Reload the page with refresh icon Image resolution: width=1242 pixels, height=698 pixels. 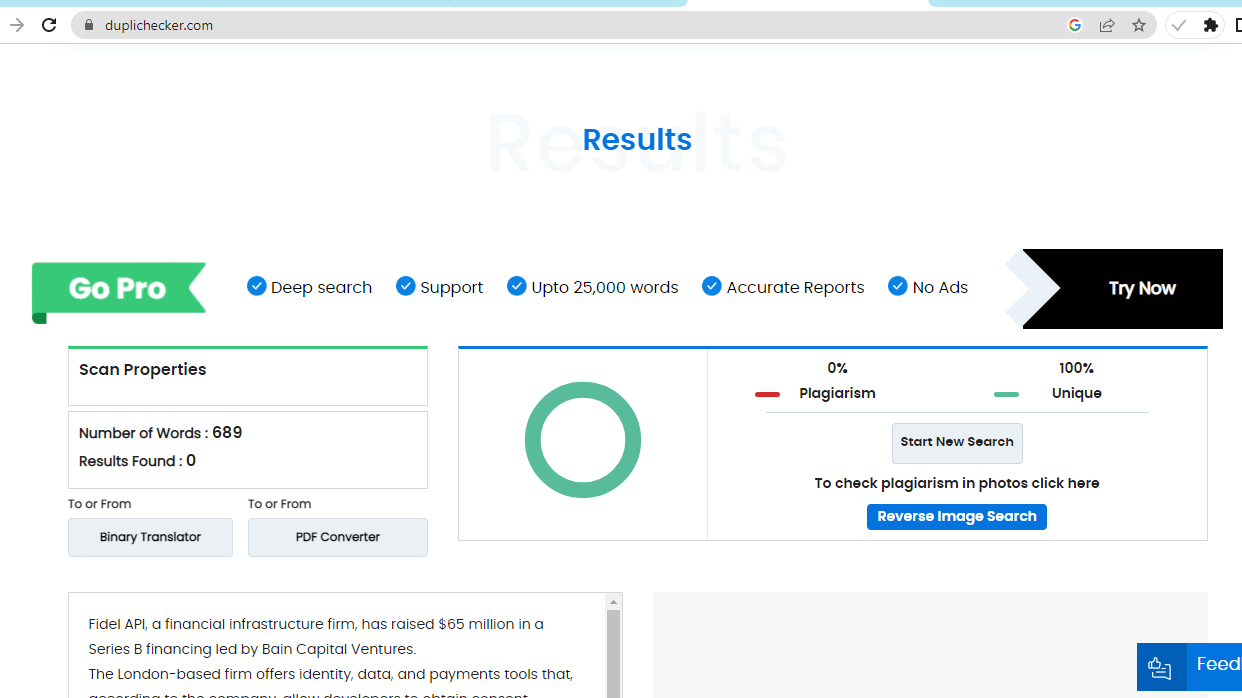[48, 25]
